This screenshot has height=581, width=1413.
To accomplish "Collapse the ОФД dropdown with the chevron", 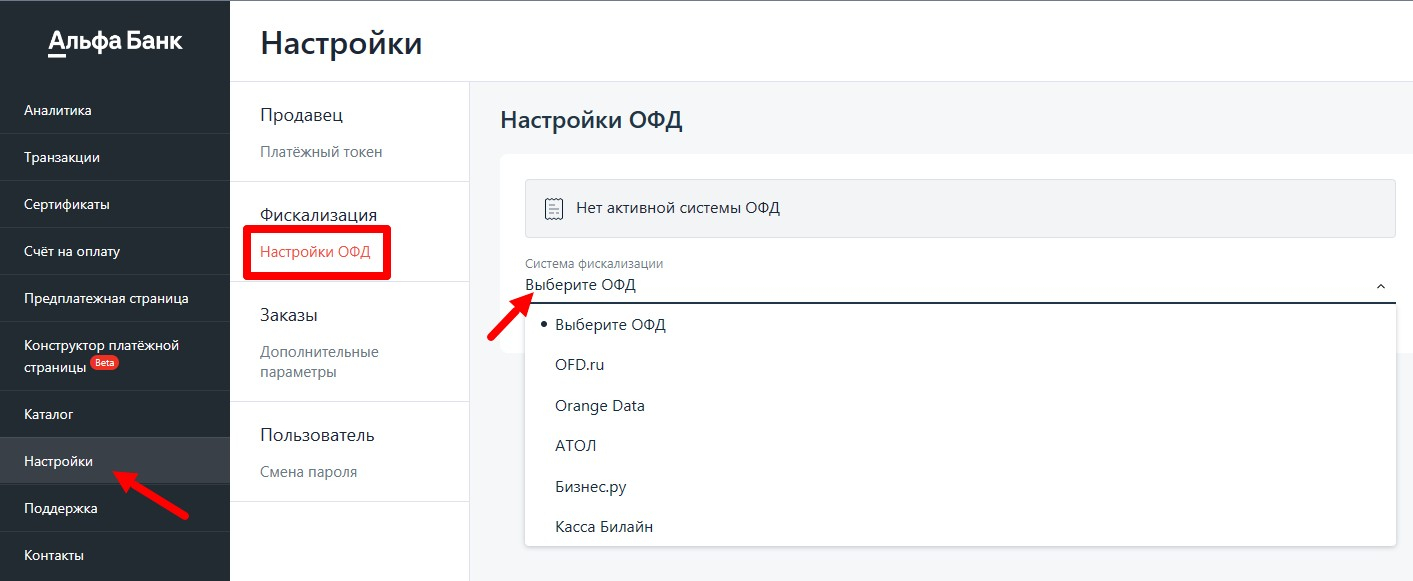I will coord(1380,286).
